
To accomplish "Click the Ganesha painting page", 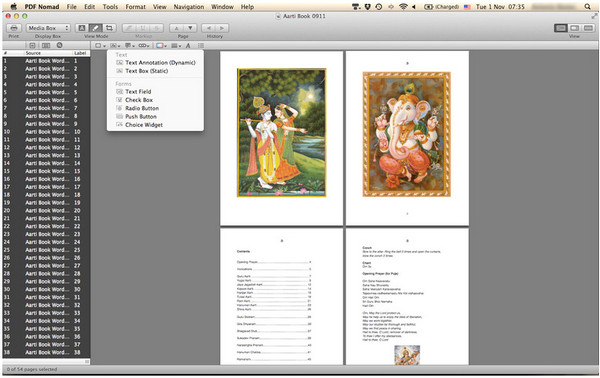I will 407,138.
